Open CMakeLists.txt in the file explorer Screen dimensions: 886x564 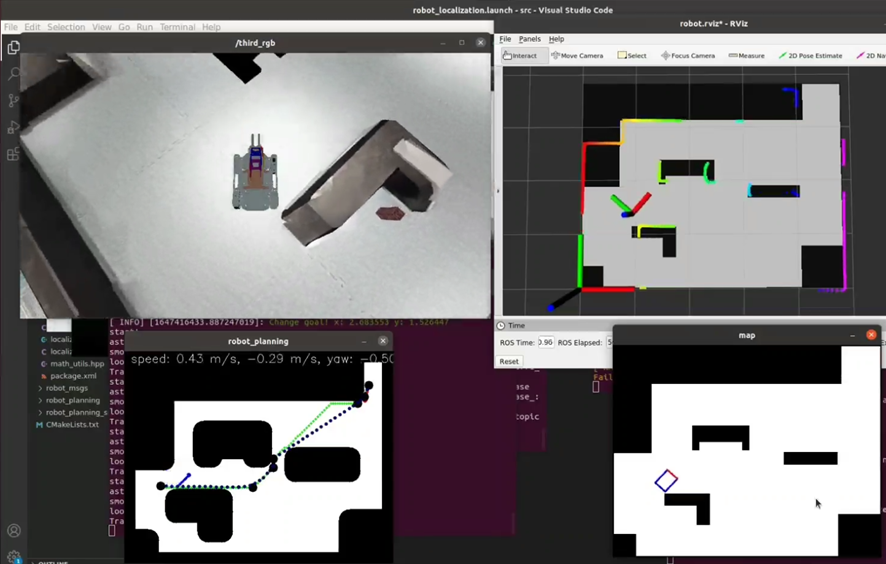(72, 424)
